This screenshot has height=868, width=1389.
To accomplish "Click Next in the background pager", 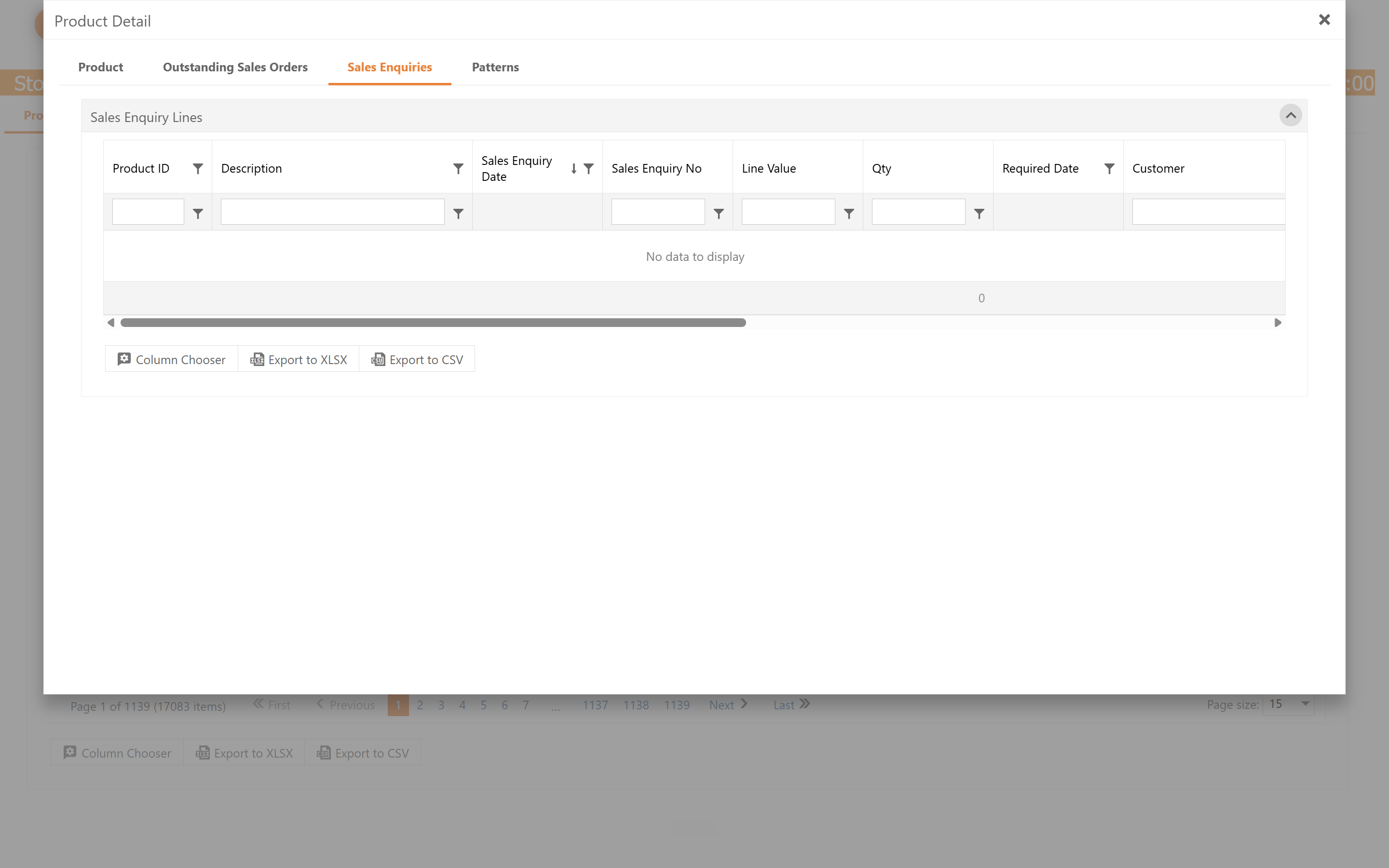I will coord(728,705).
